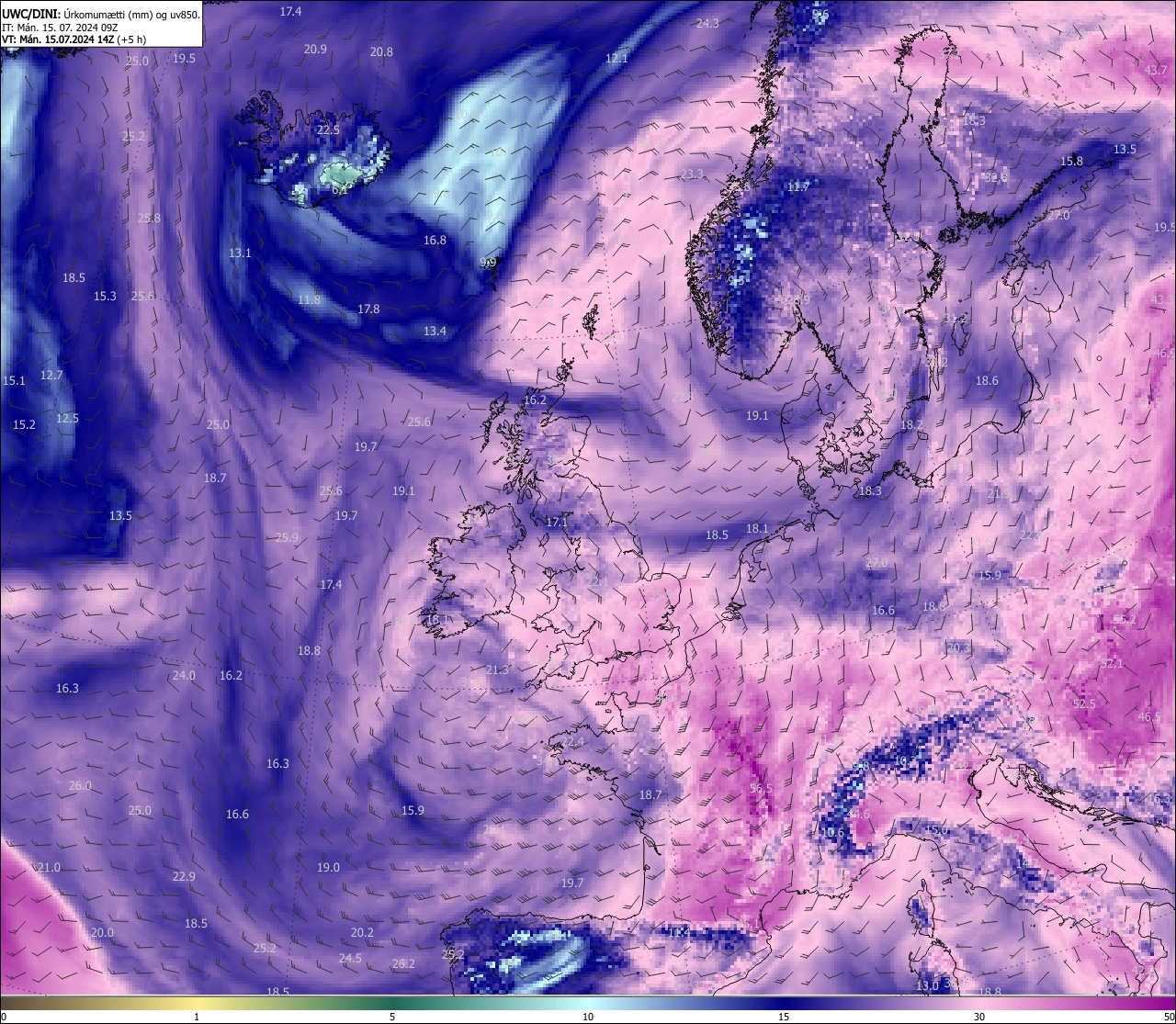
Task: Click the 25.8 value in the Atlantic
Action: [149, 218]
